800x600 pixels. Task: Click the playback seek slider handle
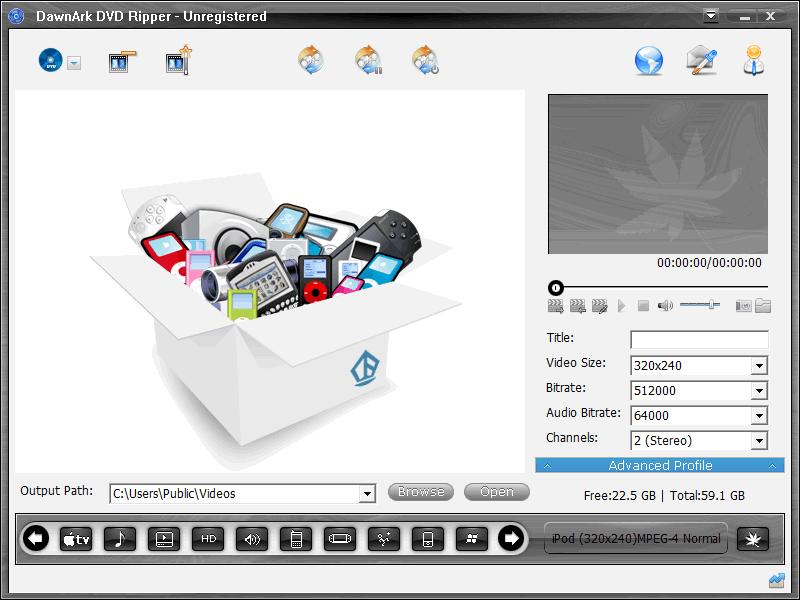(556, 288)
